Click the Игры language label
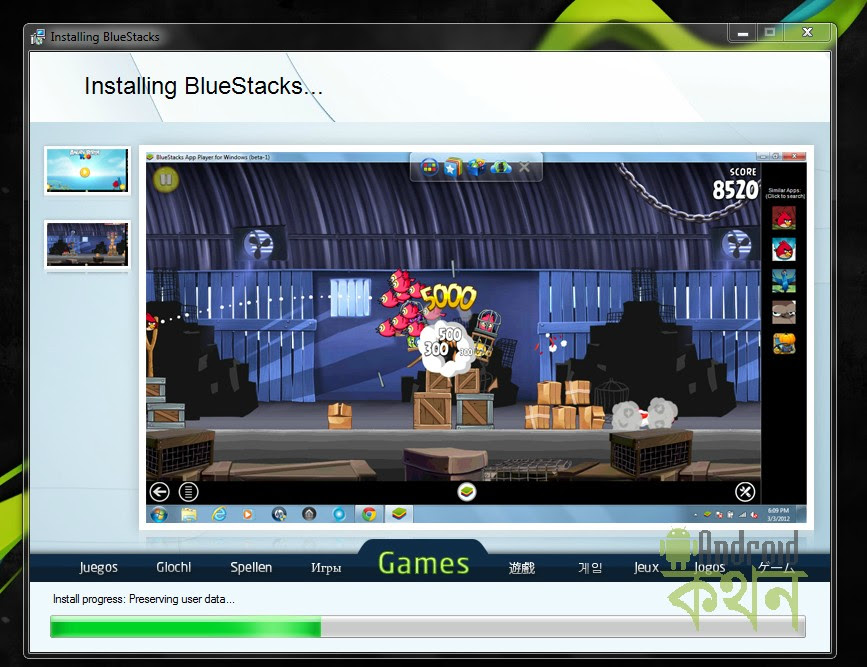867x667 pixels. click(326, 568)
